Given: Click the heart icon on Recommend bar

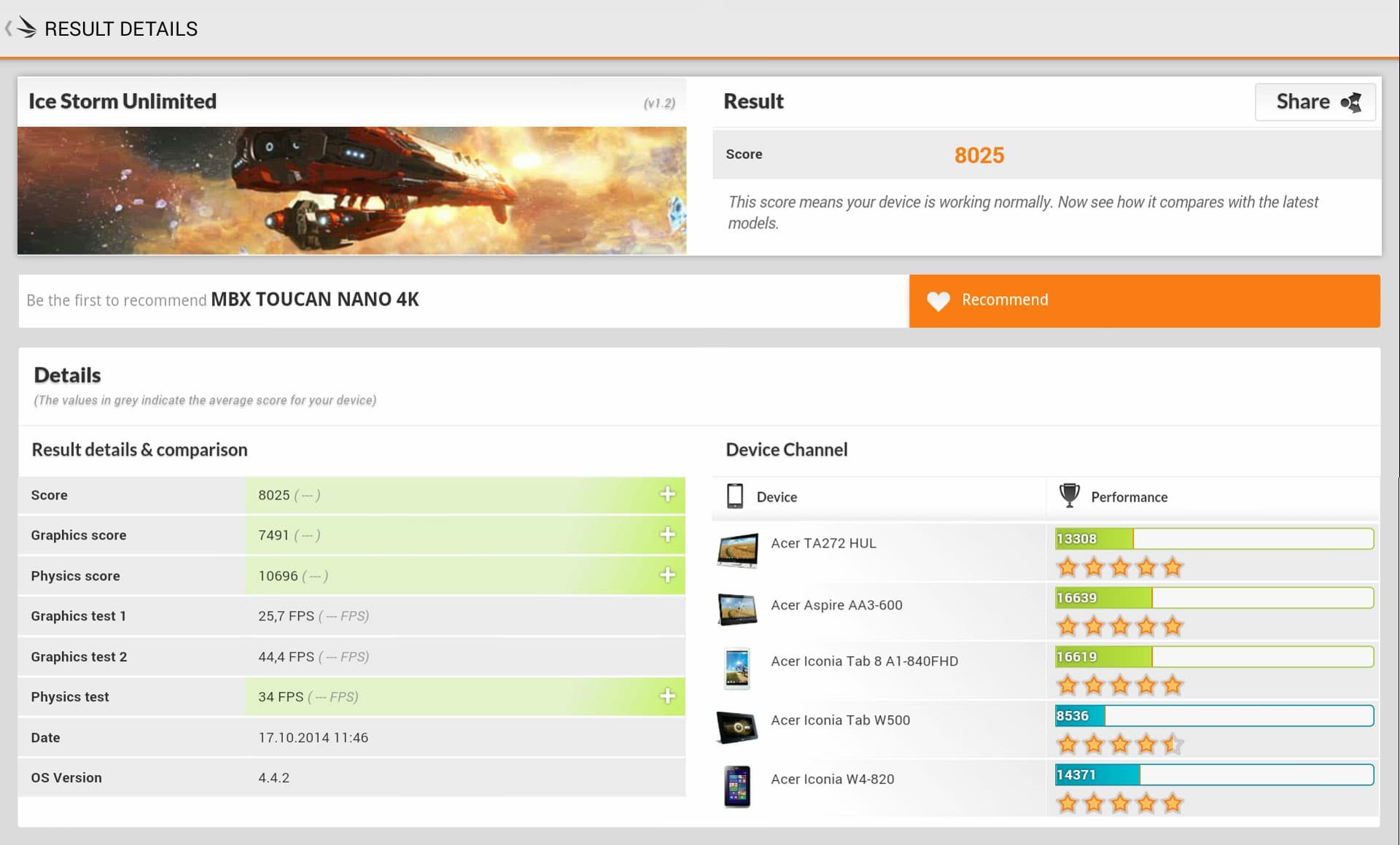Looking at the screenshot, I should [x=938, y=300].
